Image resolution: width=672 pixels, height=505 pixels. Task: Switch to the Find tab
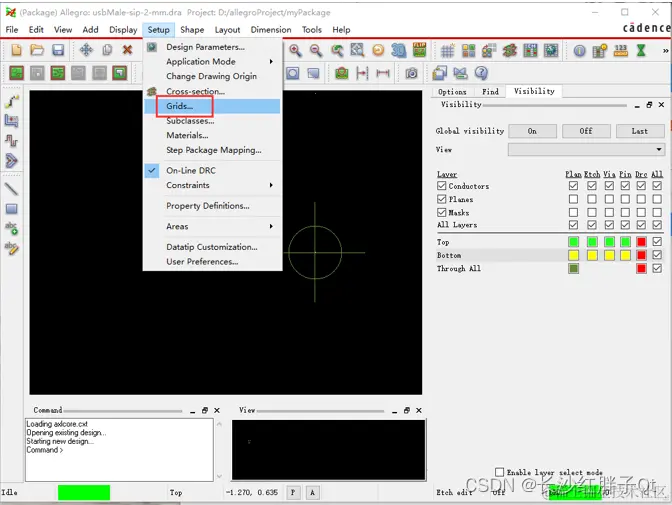(x=490, y=92)
